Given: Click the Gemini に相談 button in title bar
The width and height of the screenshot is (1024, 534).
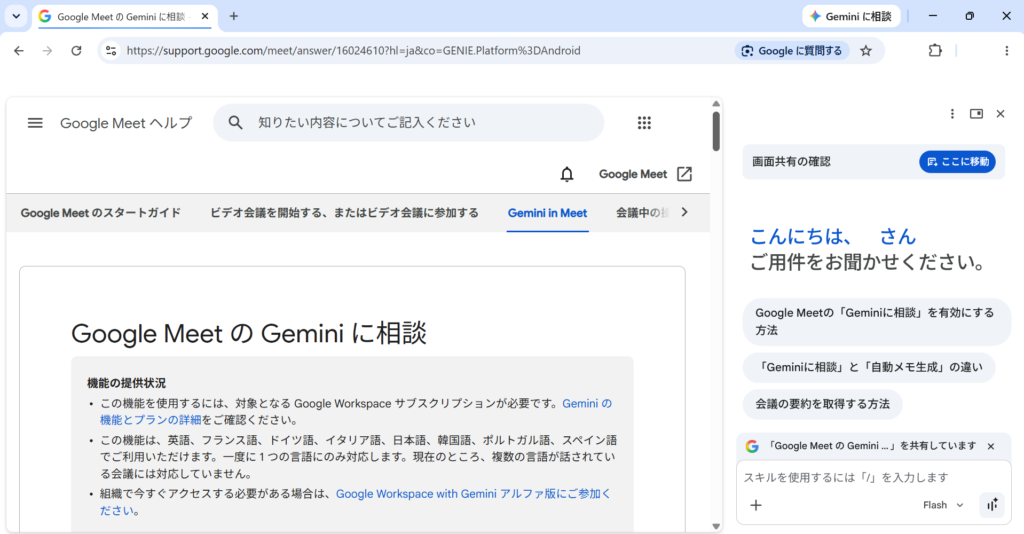Looking at the screenshot, I should [x=851, y=16].
